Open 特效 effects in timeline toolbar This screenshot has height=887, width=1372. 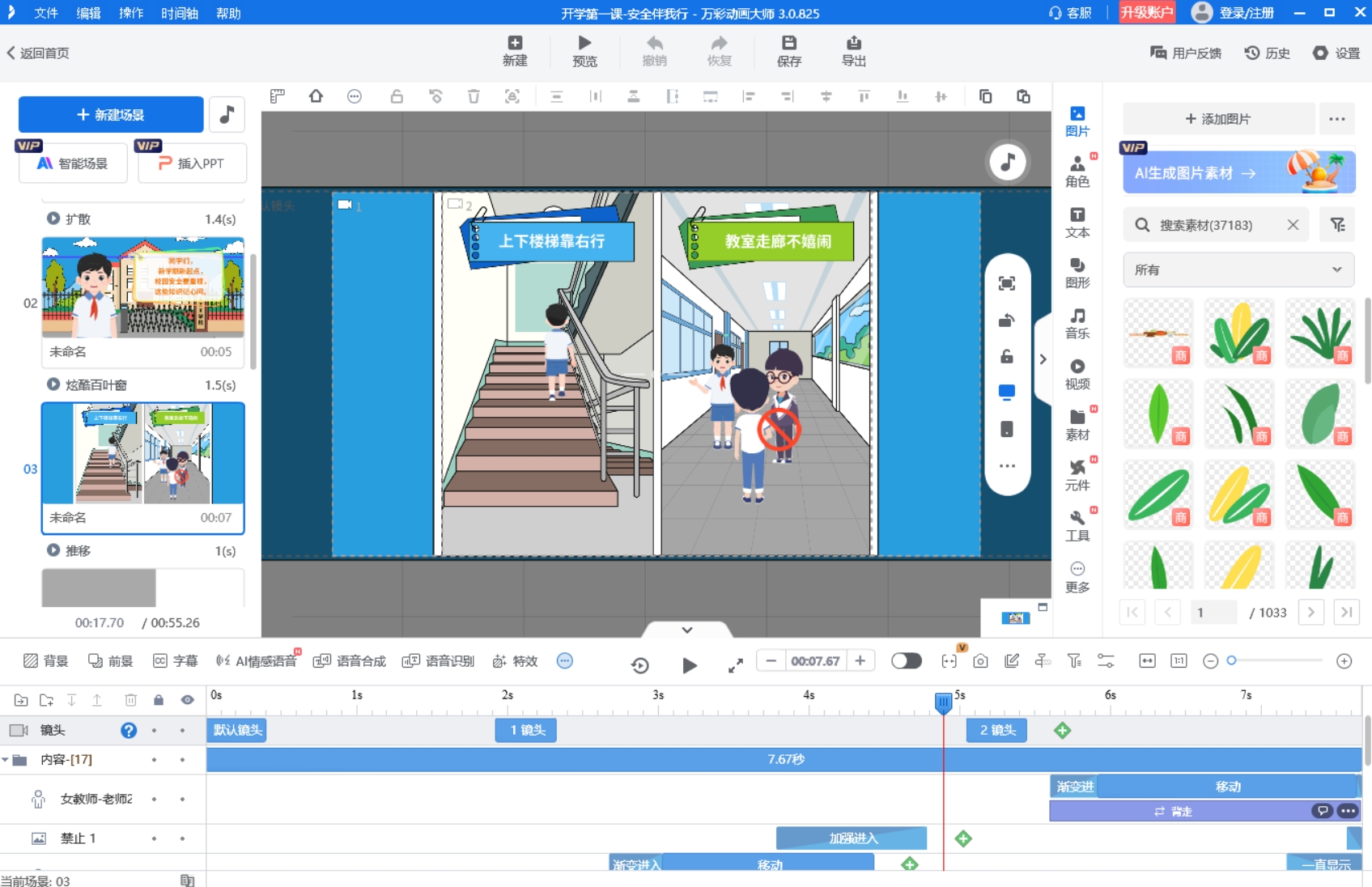[515, 661]
